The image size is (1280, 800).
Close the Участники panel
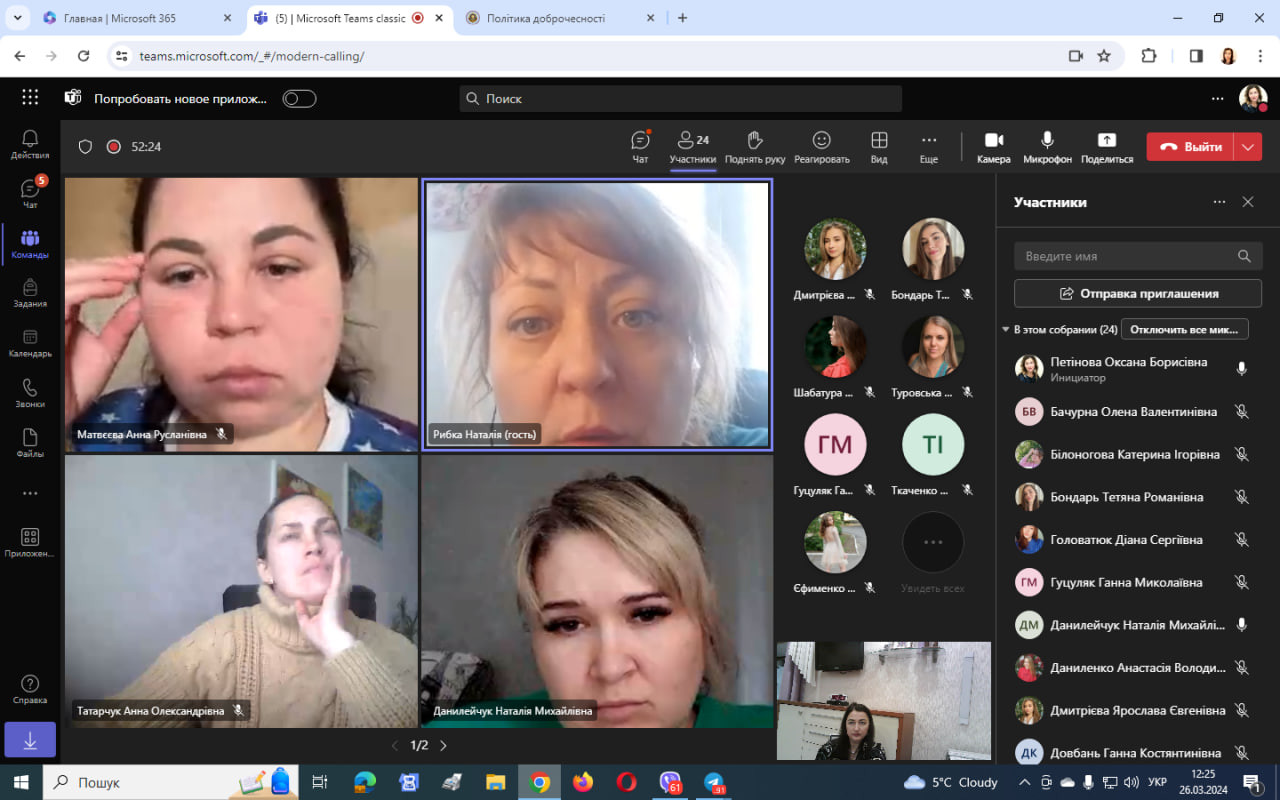tap(1248, 202)
